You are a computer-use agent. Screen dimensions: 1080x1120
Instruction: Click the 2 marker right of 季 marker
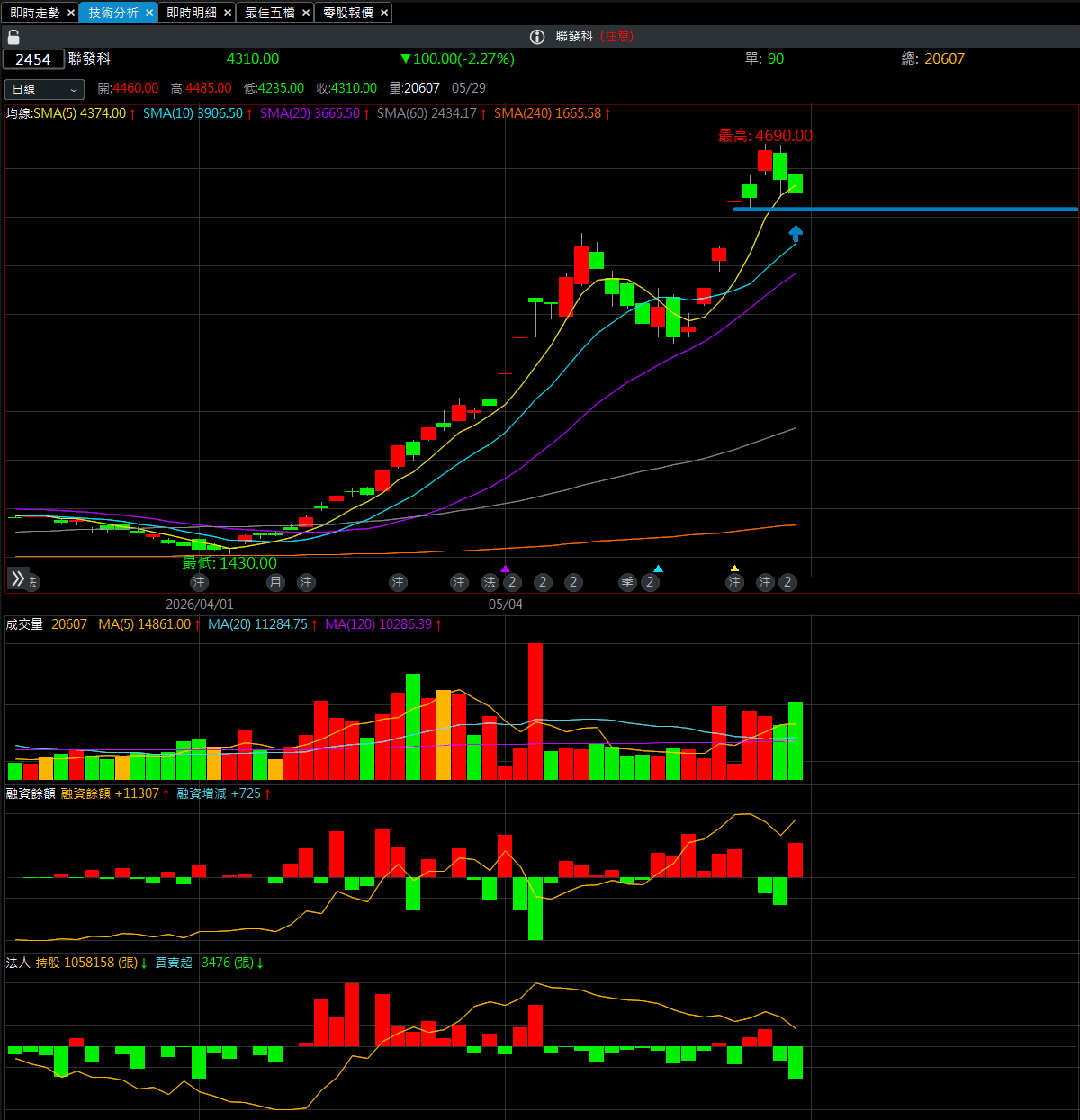(x=651, y=582)
